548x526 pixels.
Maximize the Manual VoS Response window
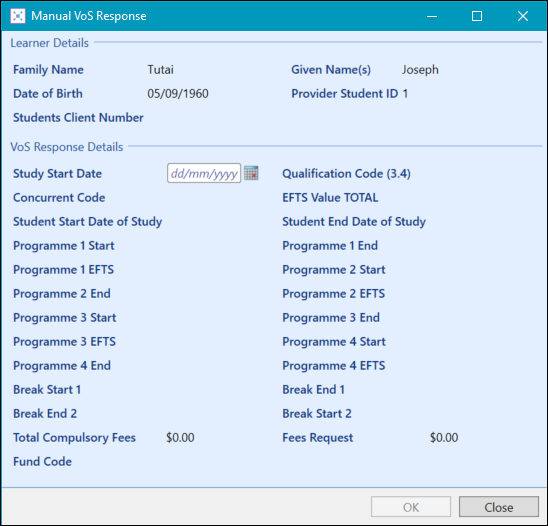click(x=477, y=16)
